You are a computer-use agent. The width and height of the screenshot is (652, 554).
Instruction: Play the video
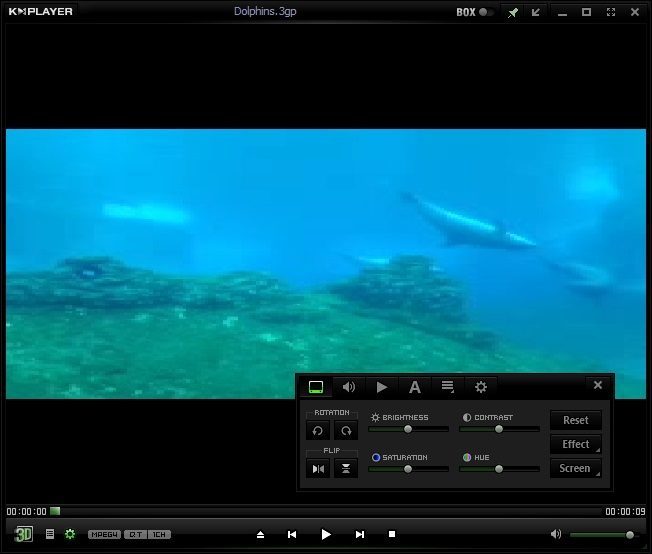click(326, 534)
